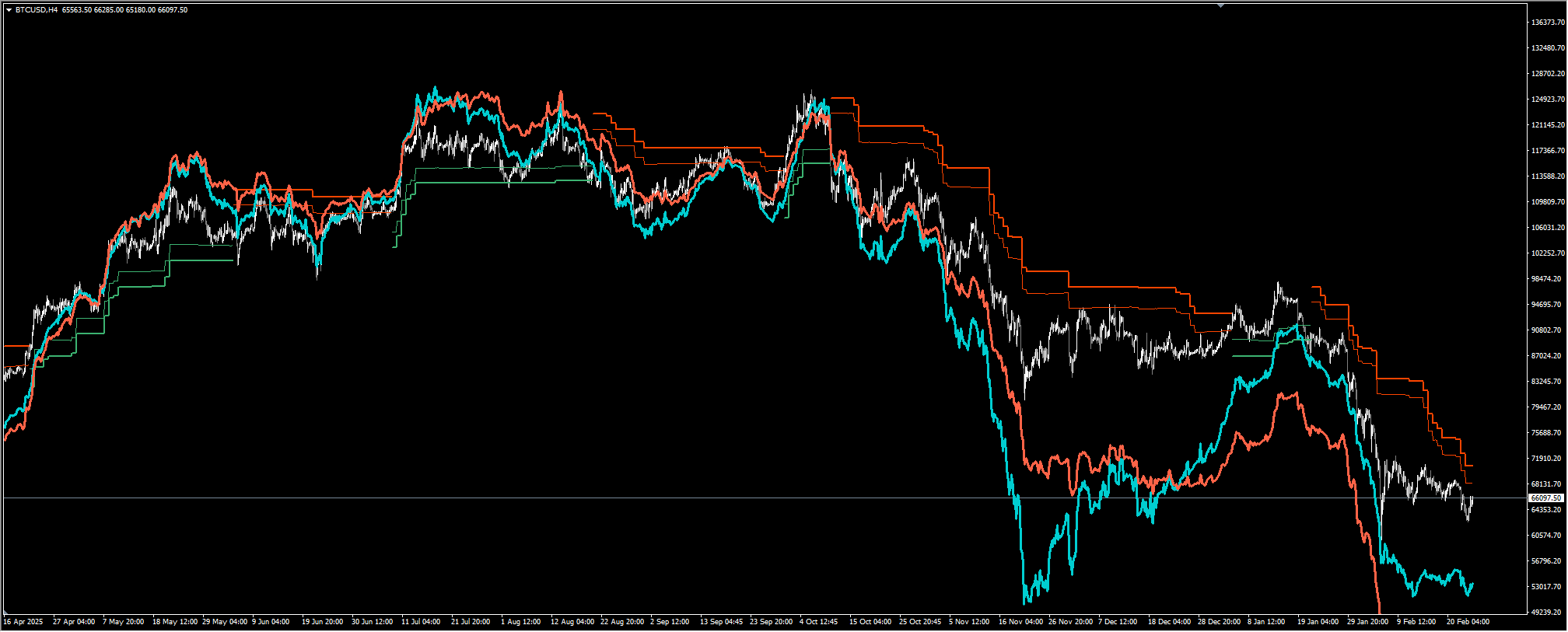The width and height of the screenshot is (1568, 632).
Task: Click the 68131.70 price axis label
Action: click(x=1547, y=484)
